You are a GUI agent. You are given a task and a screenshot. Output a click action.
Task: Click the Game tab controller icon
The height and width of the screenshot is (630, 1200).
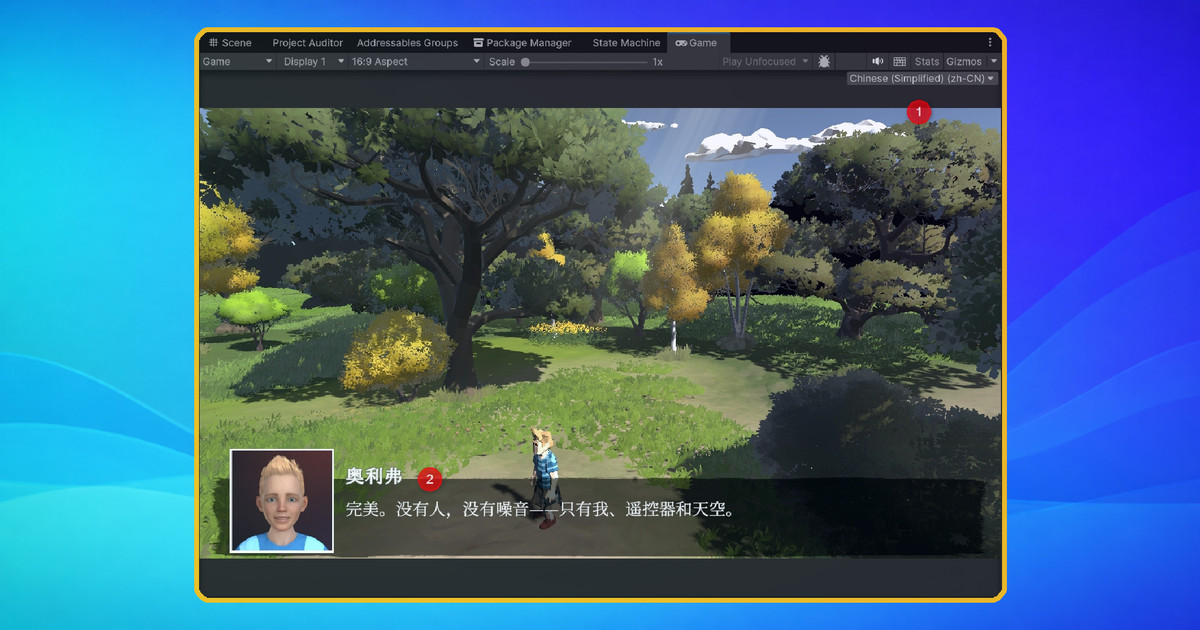click(681, 43)
